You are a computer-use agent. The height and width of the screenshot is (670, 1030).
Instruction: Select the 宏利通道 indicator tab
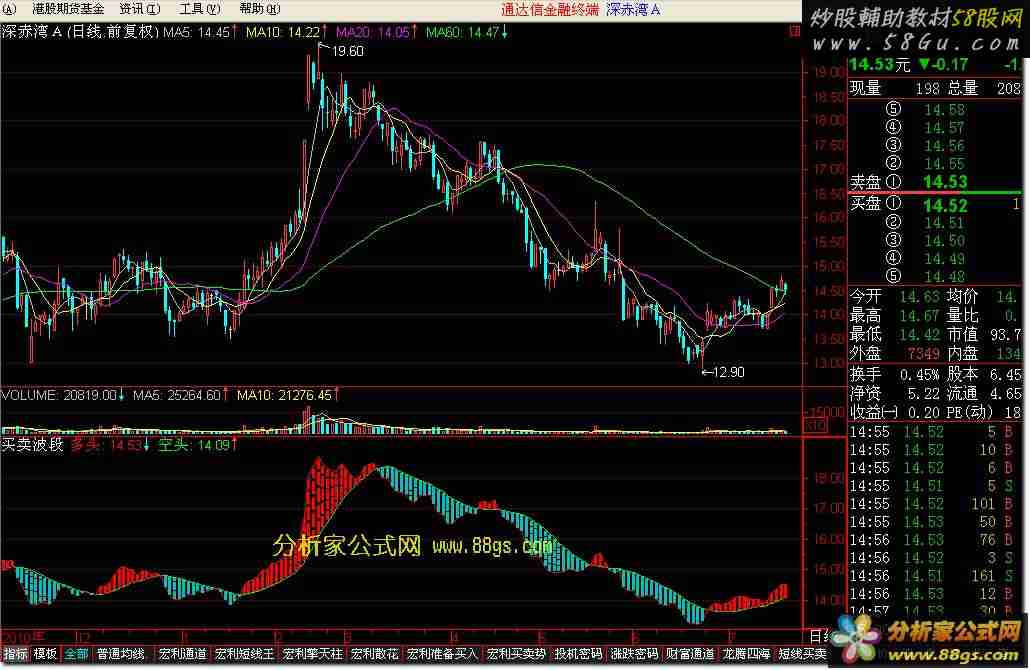(183, 654)
